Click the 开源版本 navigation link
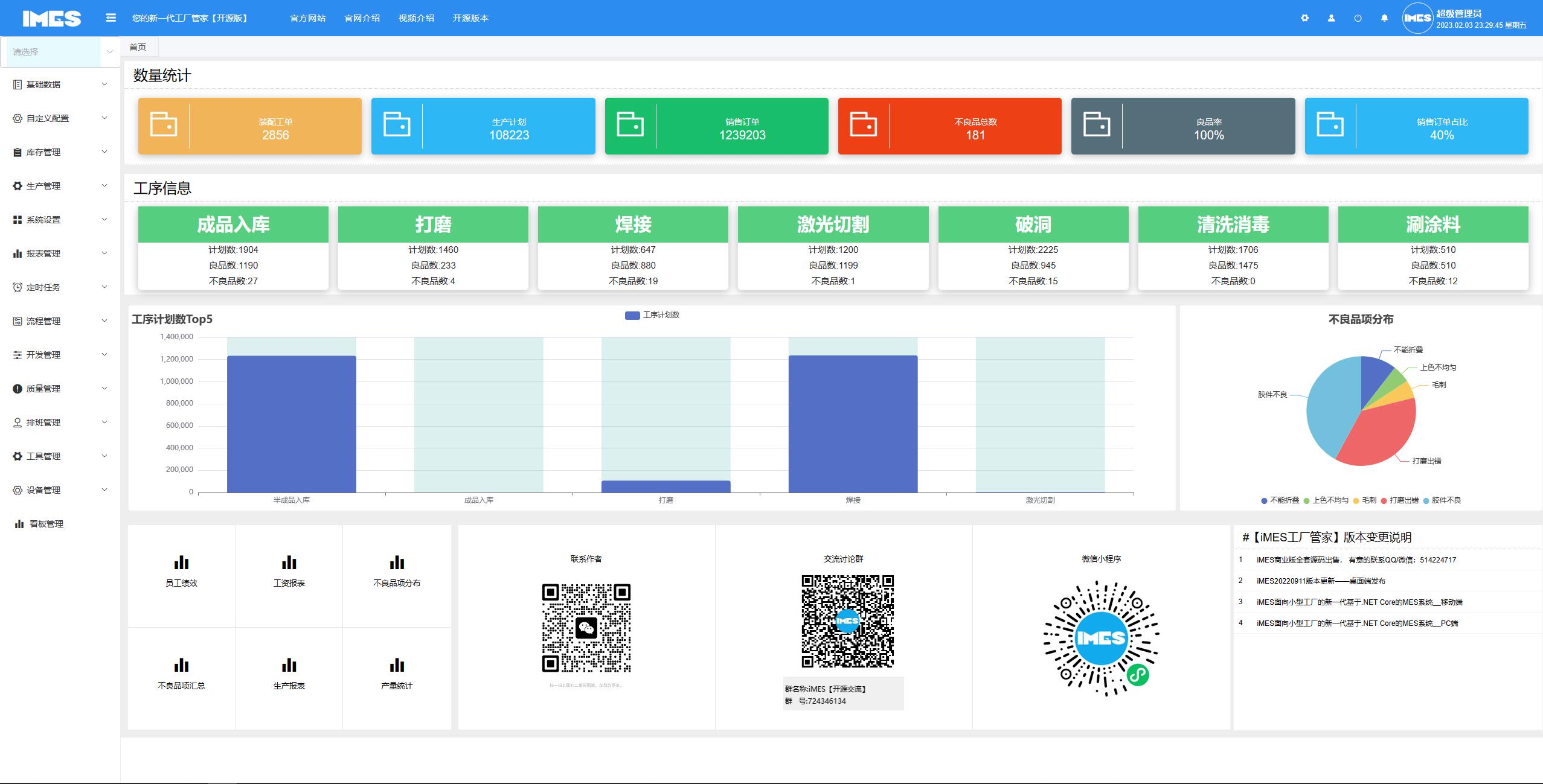This screenshot has width=1543, height=784. click(x=470, y=18)
